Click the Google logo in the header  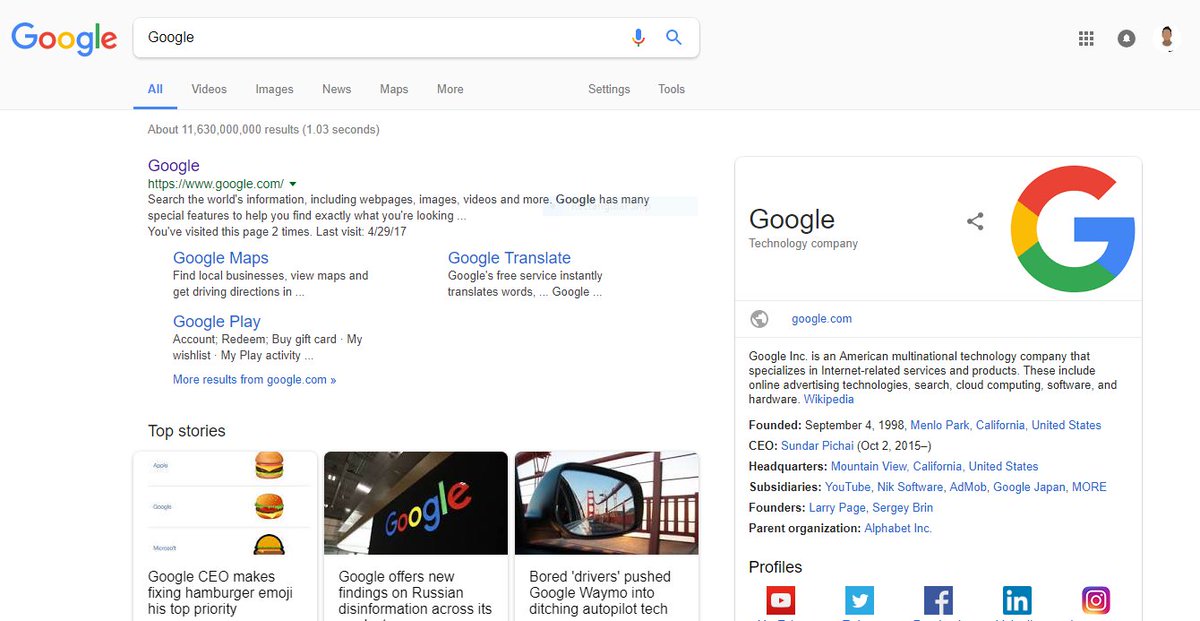[x=64, y=39]
